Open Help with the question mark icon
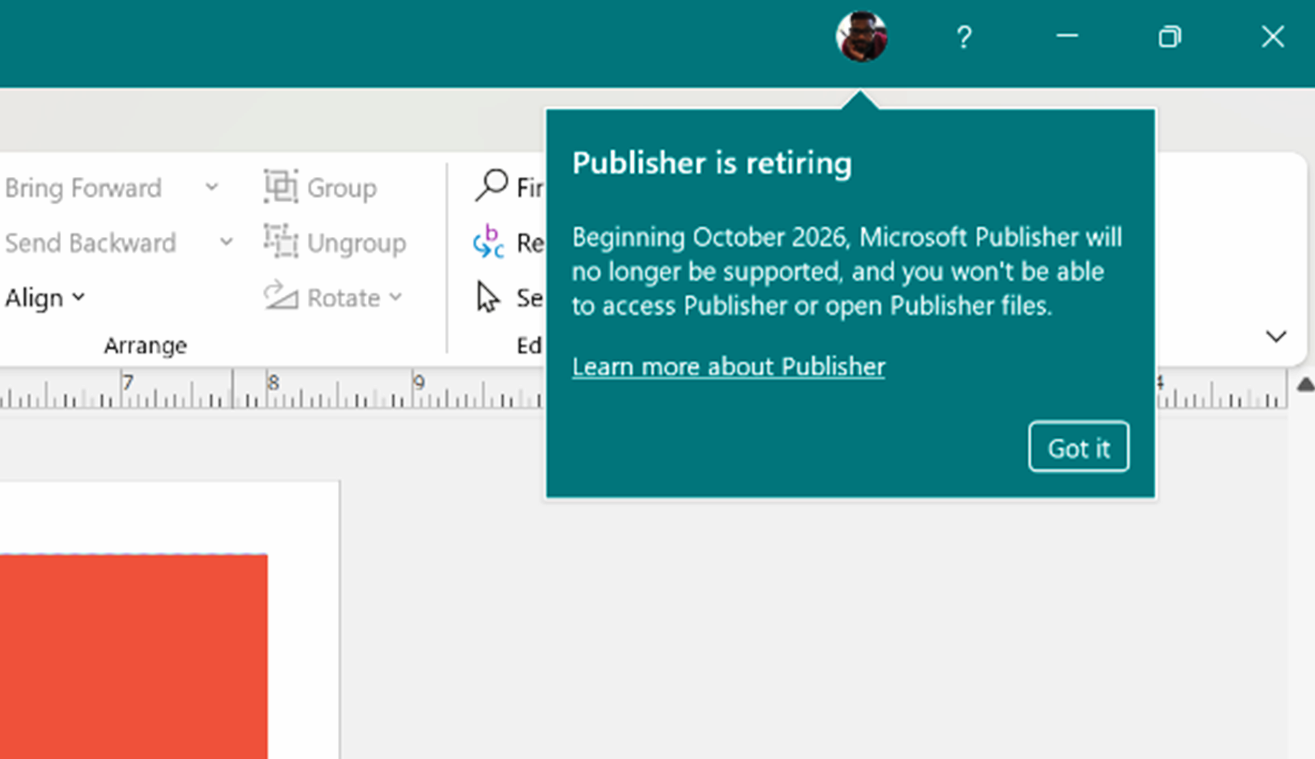The image size is (1315, 759). point(963,38)
